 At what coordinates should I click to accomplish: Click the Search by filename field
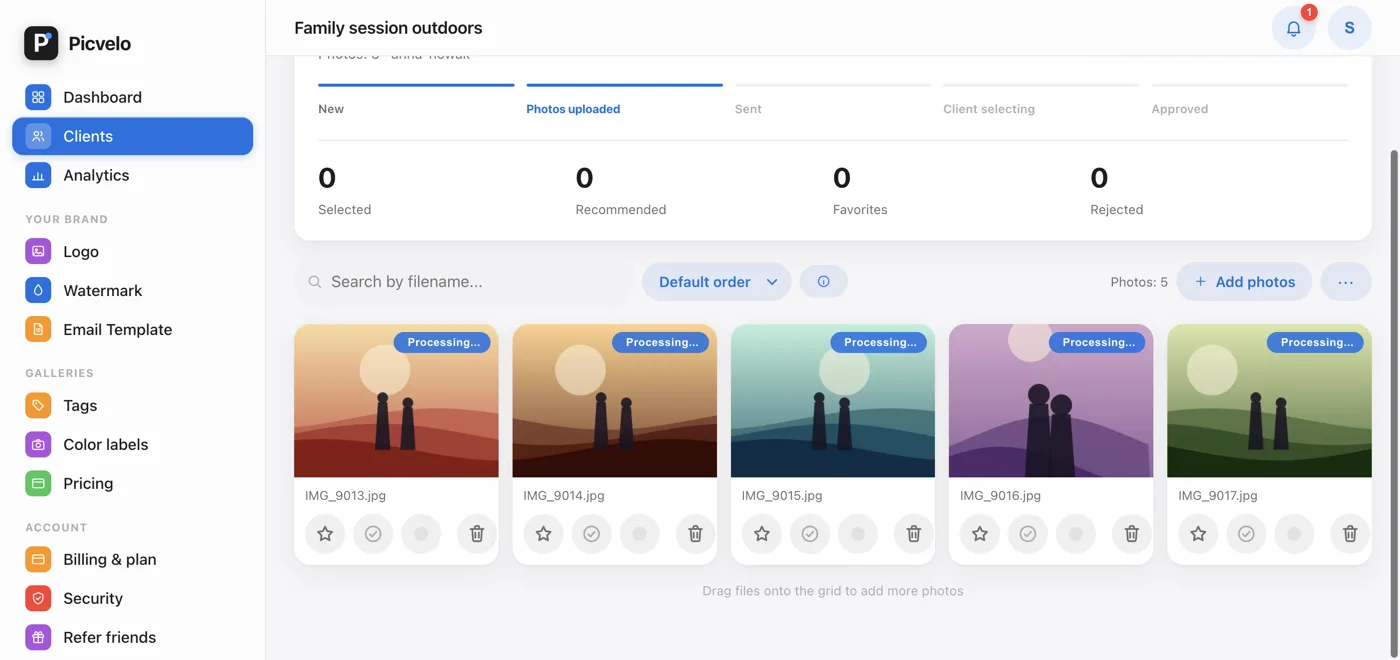tap(464, 282)
